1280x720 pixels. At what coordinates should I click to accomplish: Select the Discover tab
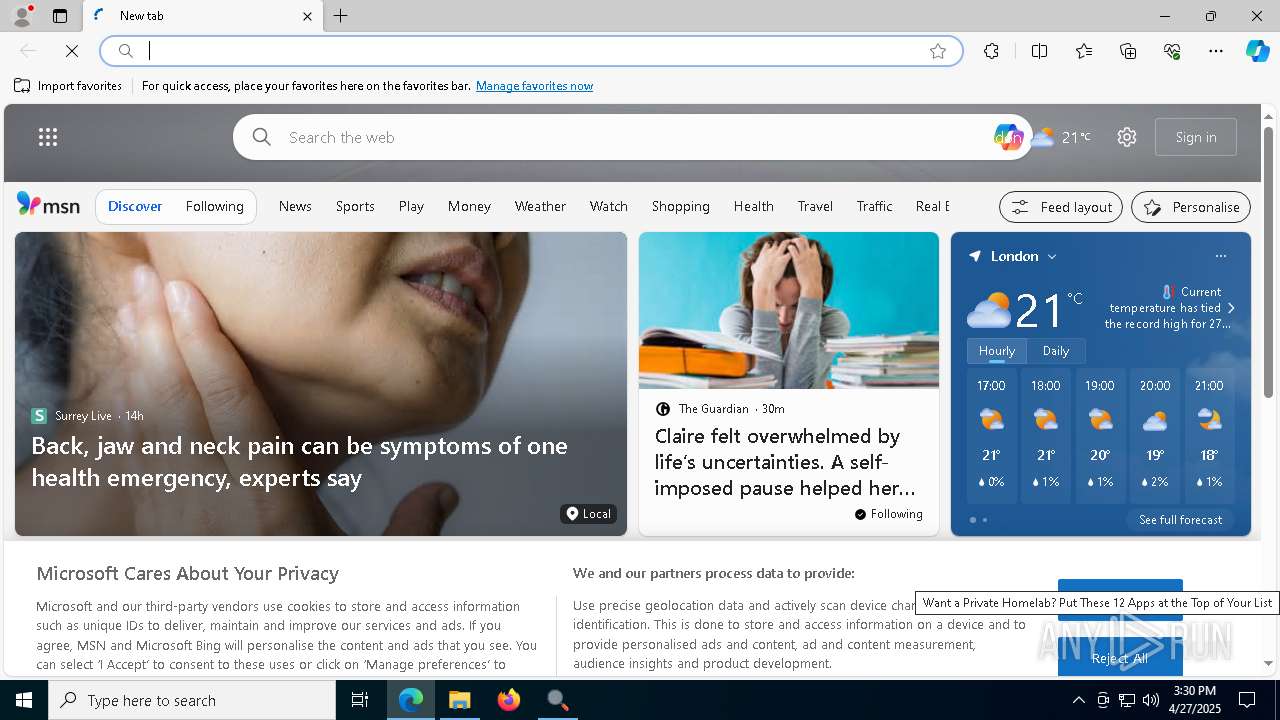(x=135, y=206)
